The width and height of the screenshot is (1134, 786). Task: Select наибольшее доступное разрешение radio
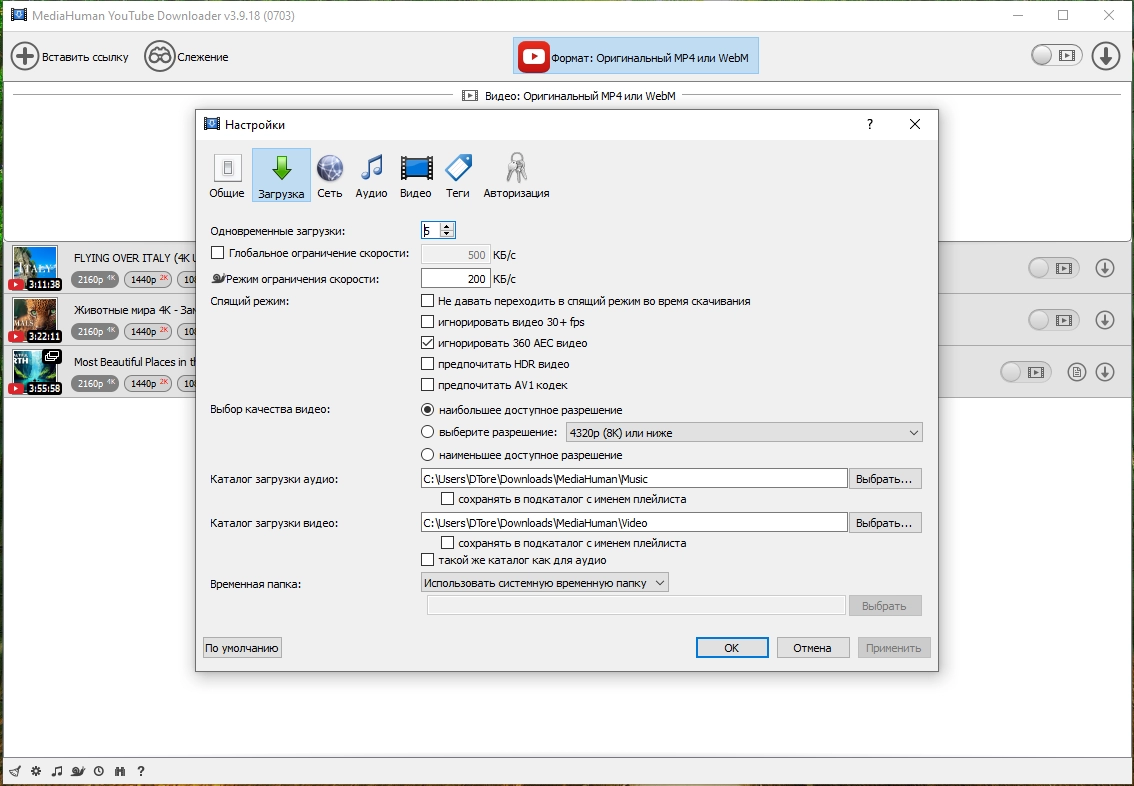(427, 410)
